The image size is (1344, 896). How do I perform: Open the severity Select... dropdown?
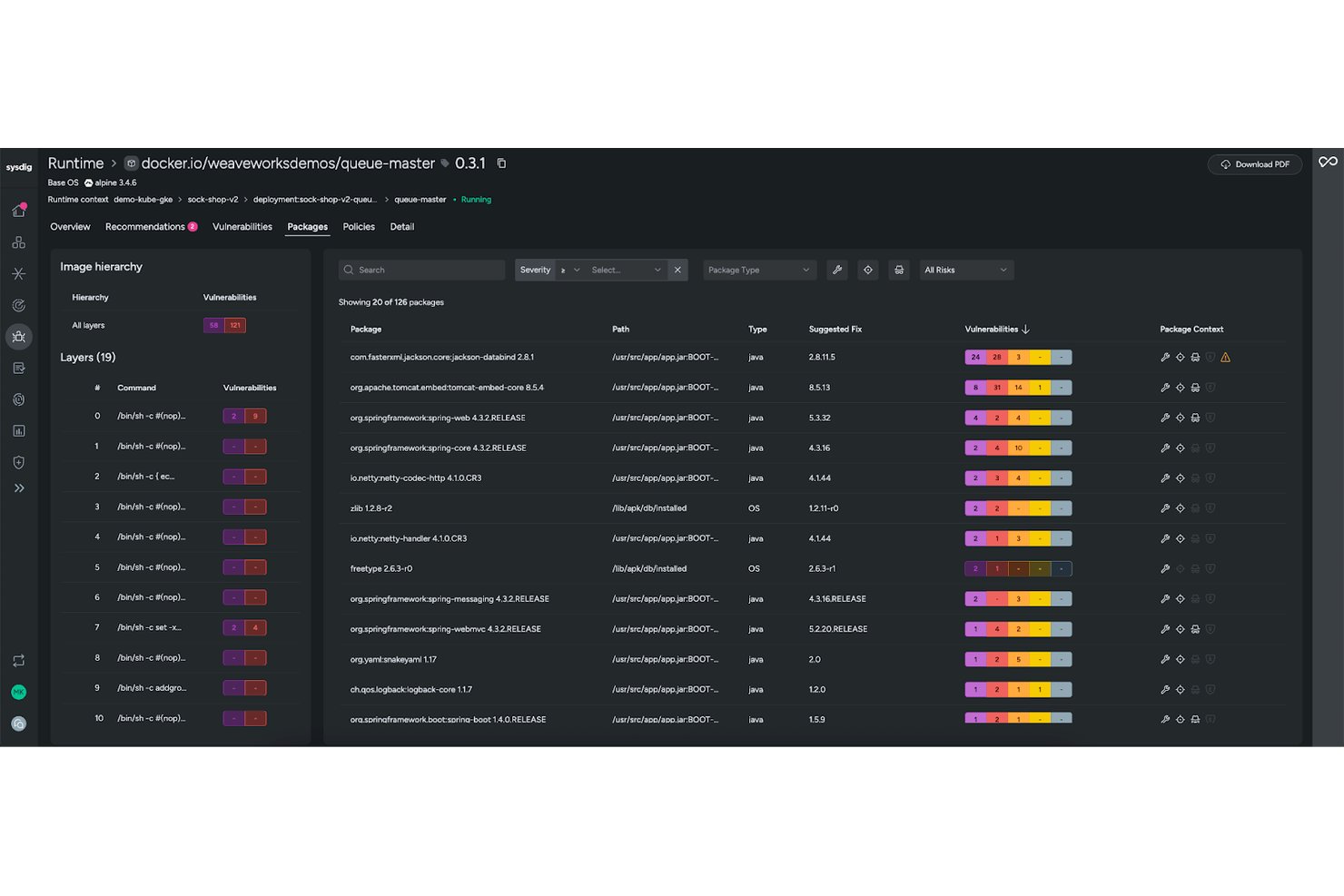[x=627, y=270]
